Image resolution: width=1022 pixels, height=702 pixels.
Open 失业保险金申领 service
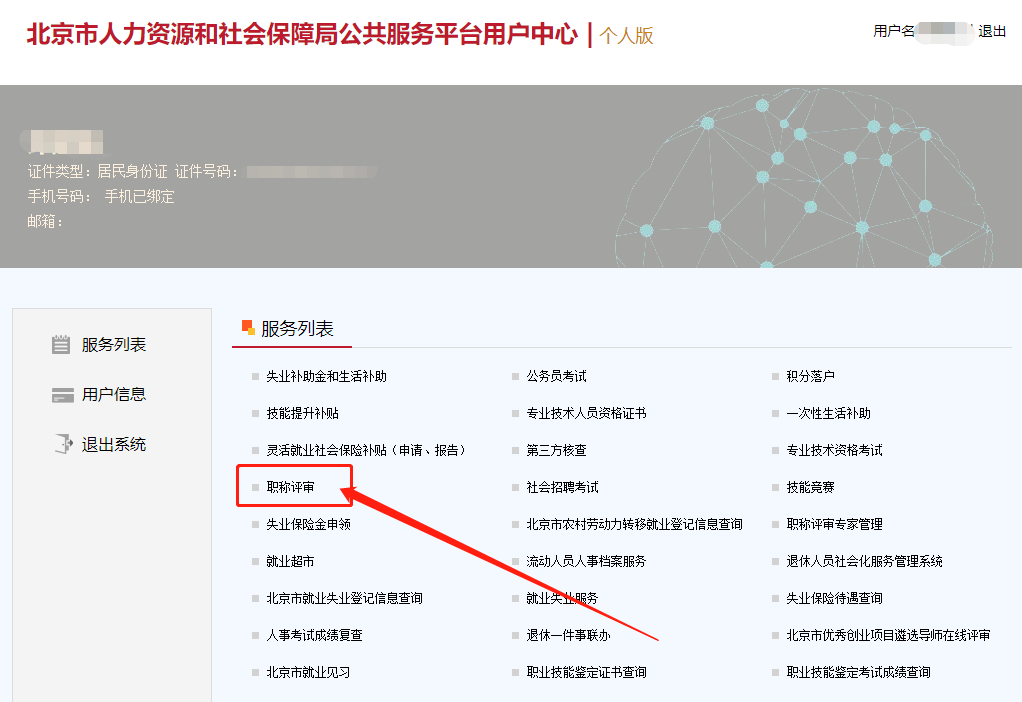click(312, 523)
